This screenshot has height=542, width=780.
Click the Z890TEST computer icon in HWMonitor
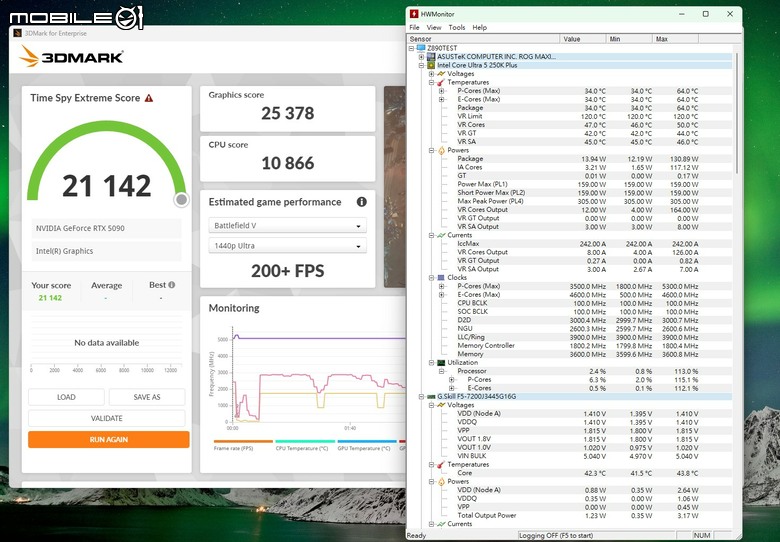[x=421, y=48]
